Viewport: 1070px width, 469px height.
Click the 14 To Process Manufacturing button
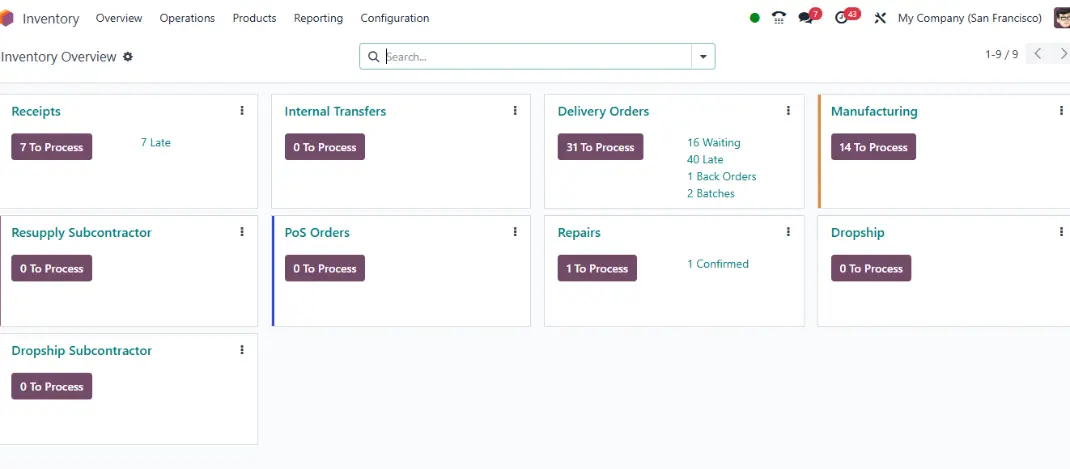pyautogui.click(x=873, y=147)
